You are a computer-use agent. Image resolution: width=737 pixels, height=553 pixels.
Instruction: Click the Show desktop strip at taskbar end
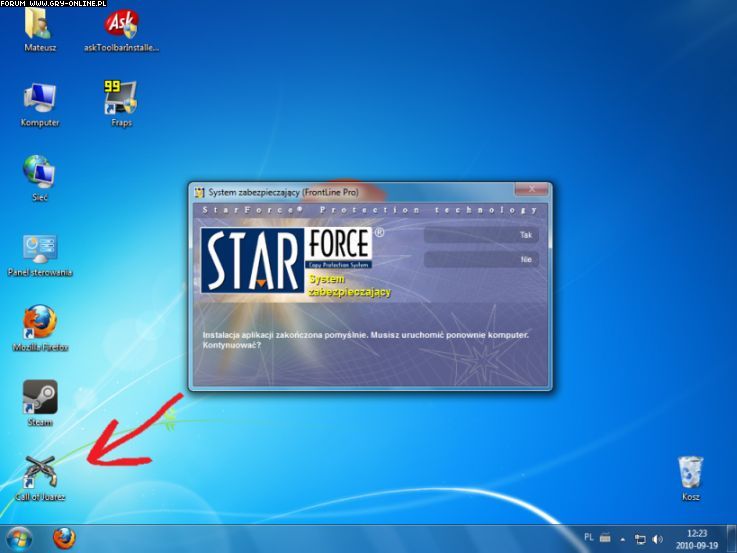731,539
